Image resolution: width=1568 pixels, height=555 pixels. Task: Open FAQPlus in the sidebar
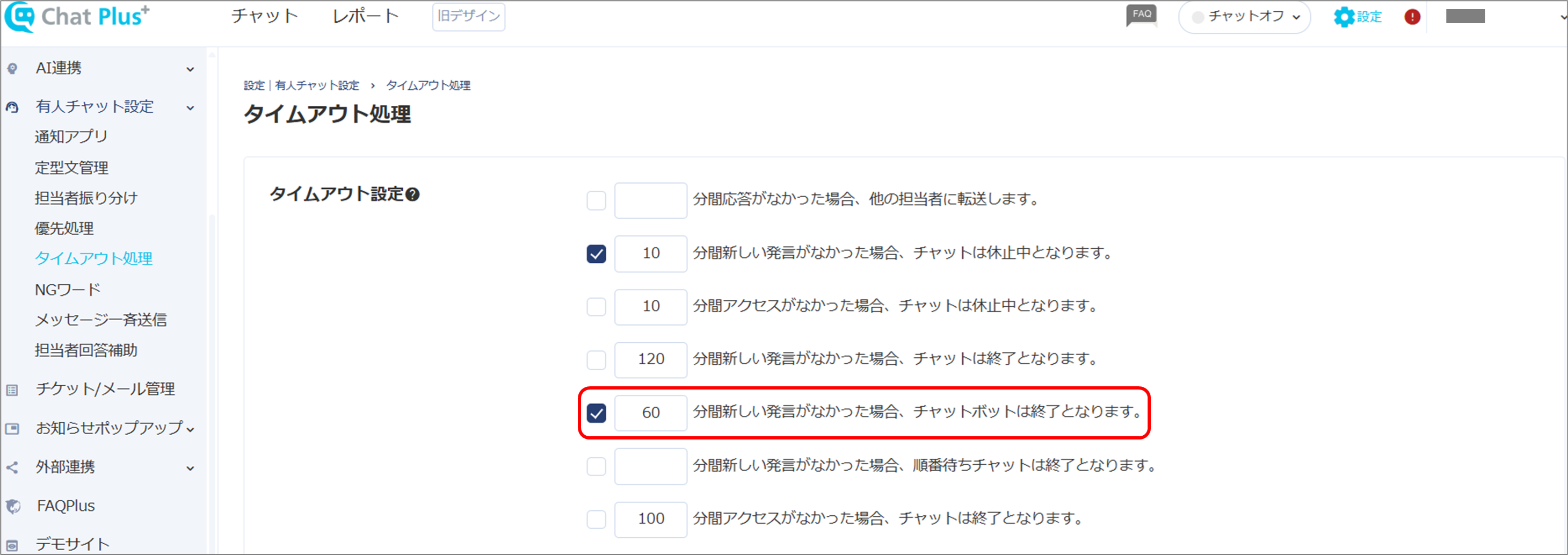coord(66,506)
